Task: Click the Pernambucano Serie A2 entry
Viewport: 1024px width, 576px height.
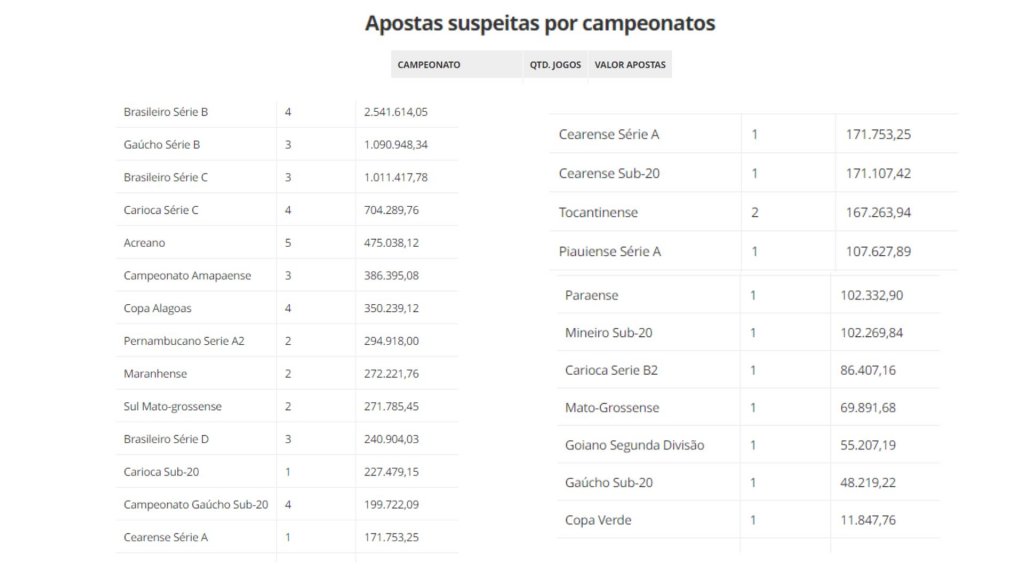Action: tap(184, 341)
